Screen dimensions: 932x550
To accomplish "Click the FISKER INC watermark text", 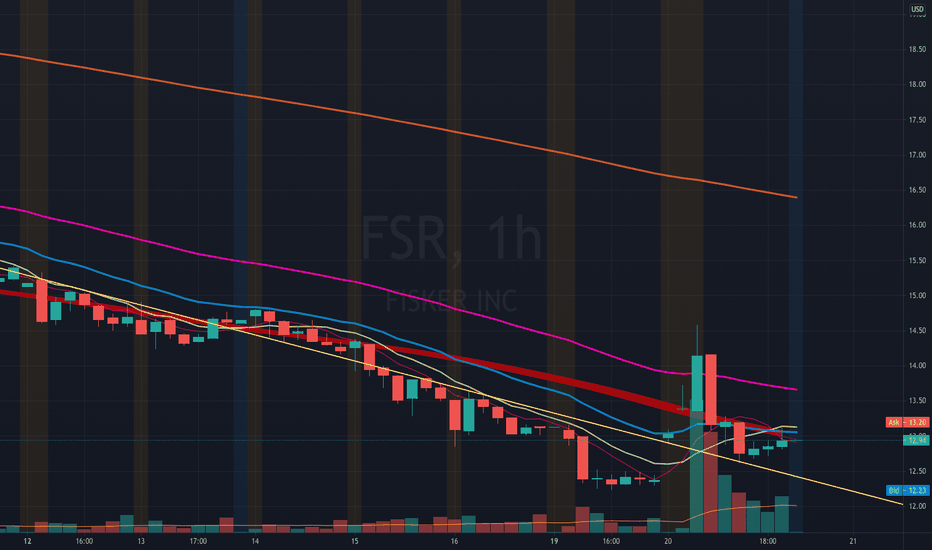I will [x=452, y=301].
